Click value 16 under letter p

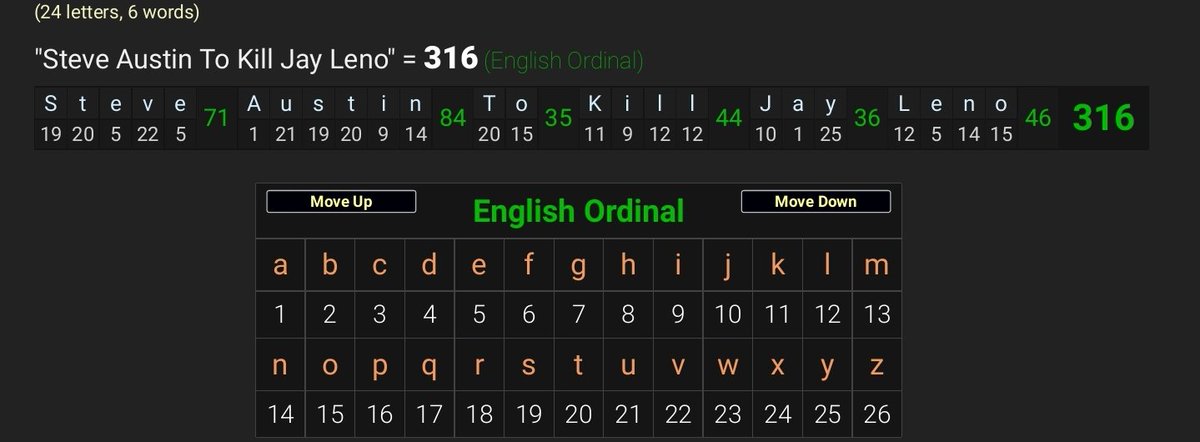point(380,414)
